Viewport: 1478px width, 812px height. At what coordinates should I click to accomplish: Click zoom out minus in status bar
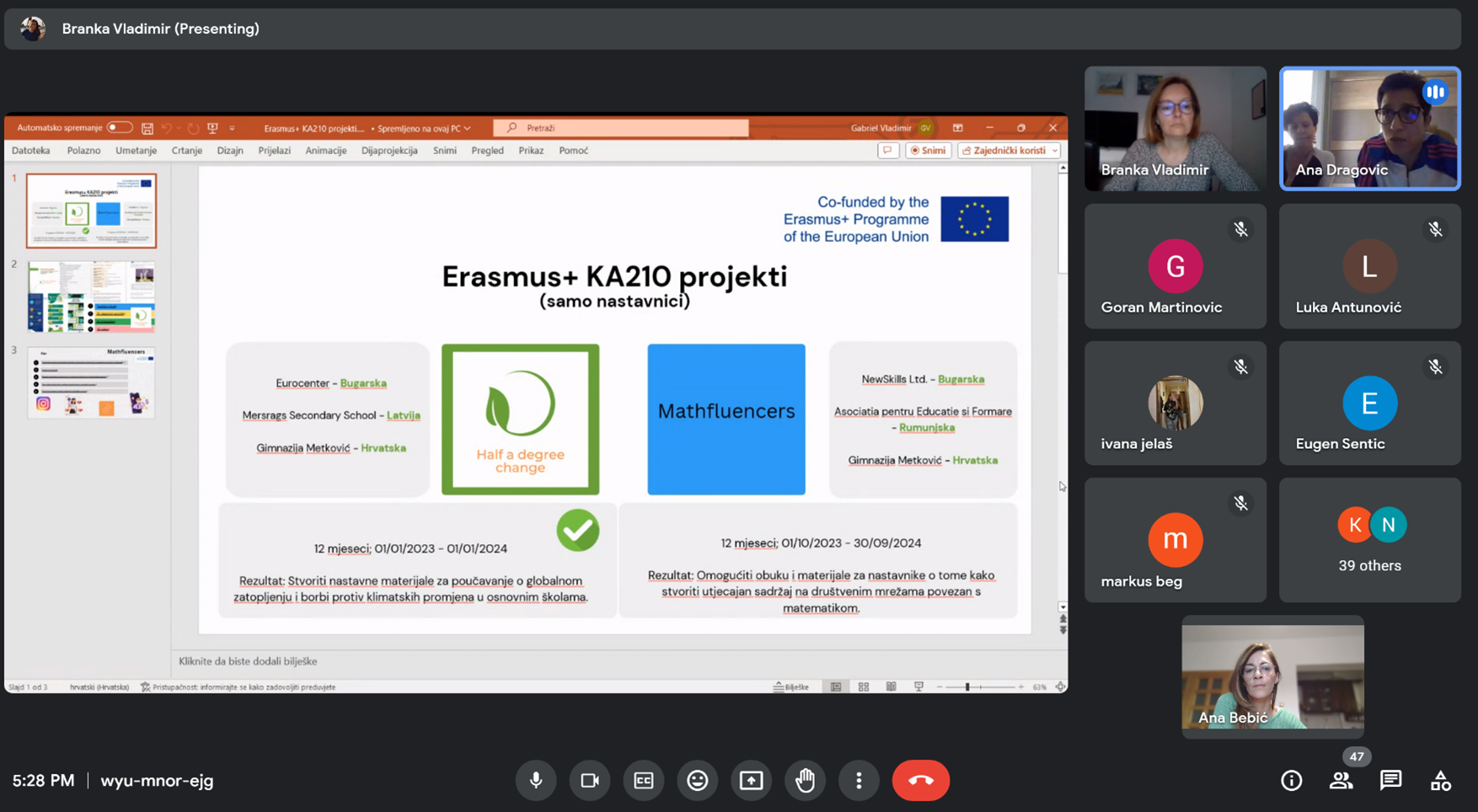pyautogui.click(x=940, y=687)
